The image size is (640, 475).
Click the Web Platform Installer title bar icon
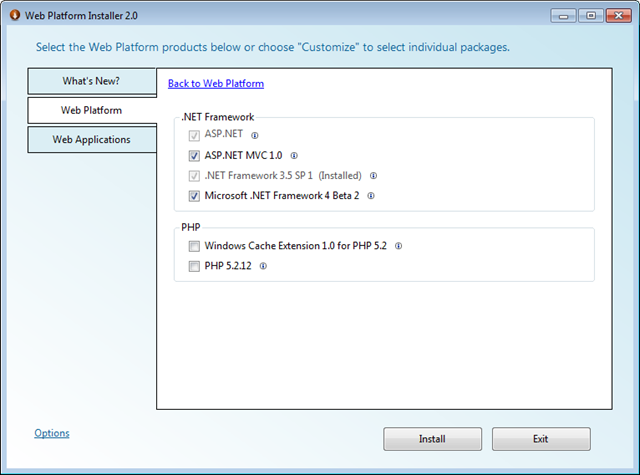pyautogui.click(x=15, y=15)
